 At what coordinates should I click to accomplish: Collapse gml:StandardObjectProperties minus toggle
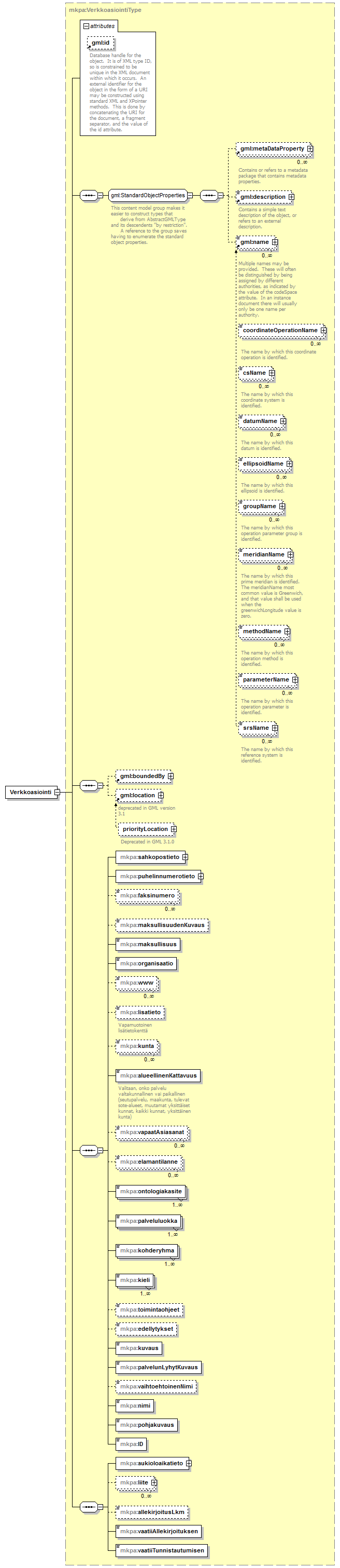[190, 195]
